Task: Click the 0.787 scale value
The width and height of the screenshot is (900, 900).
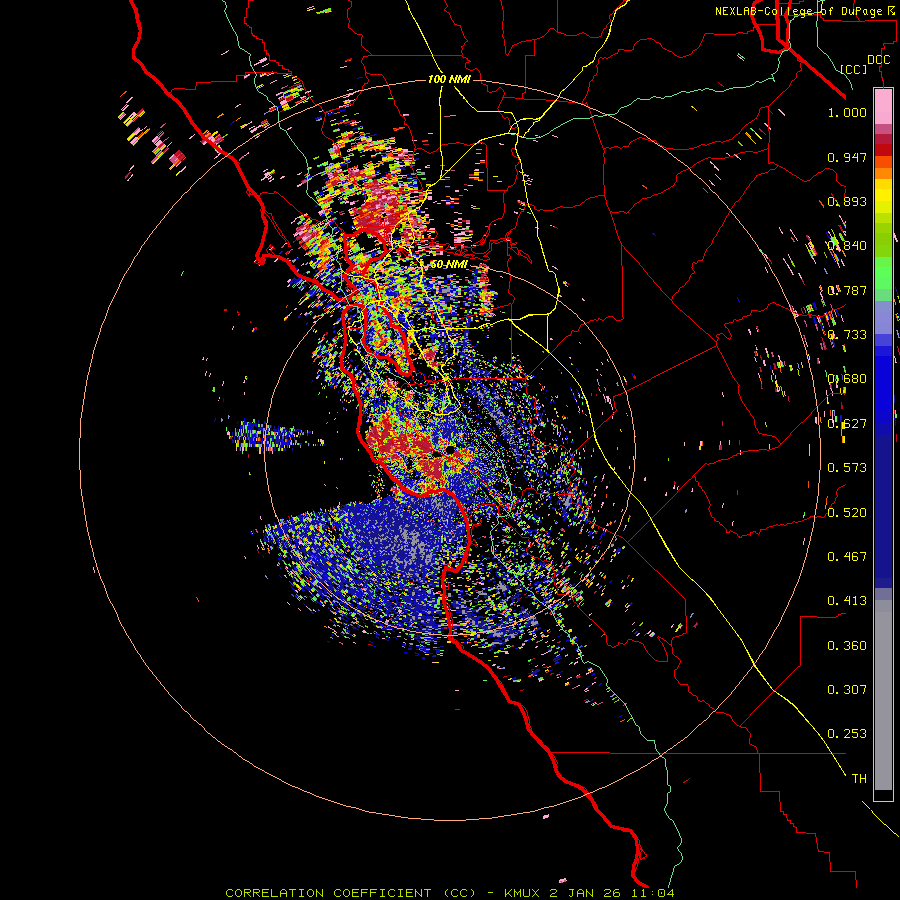Action: tap(847, 290)
